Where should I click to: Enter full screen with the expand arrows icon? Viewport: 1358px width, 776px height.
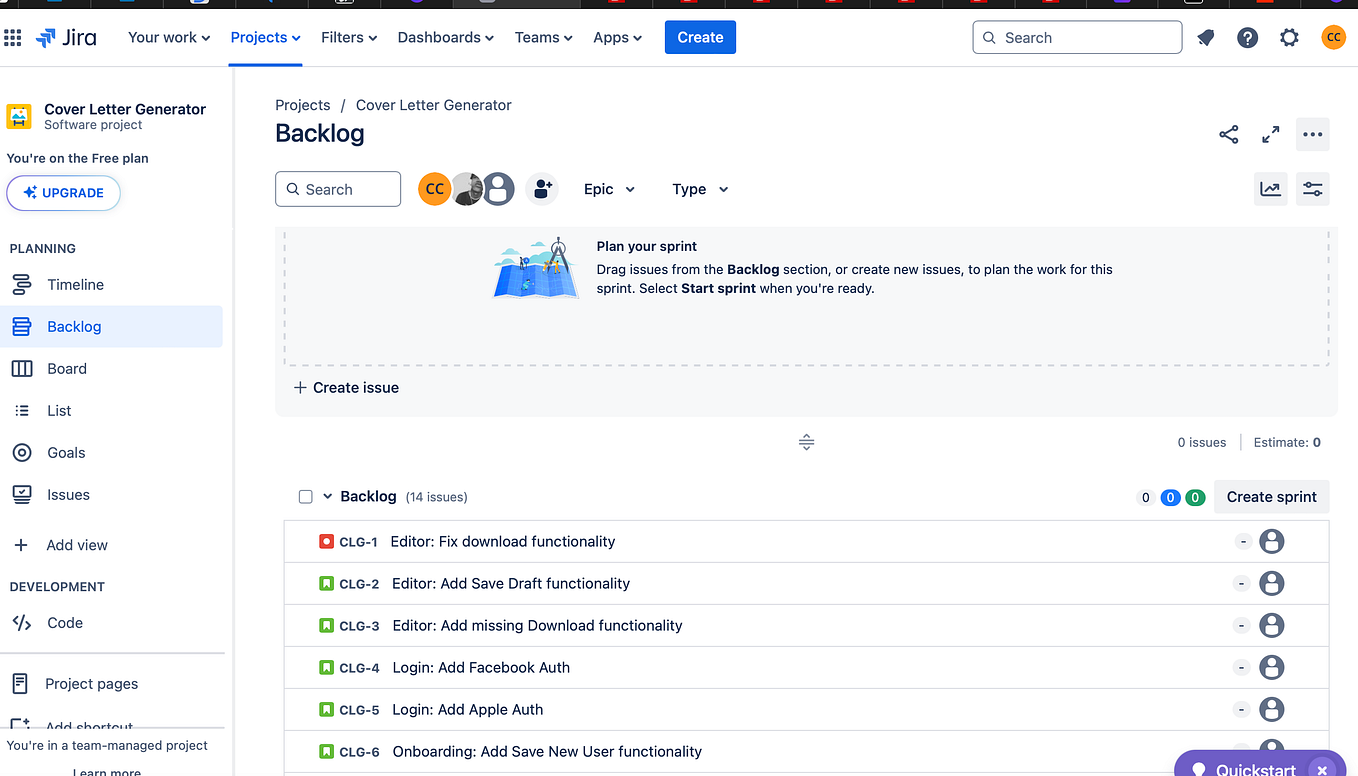click(1271, 134)
